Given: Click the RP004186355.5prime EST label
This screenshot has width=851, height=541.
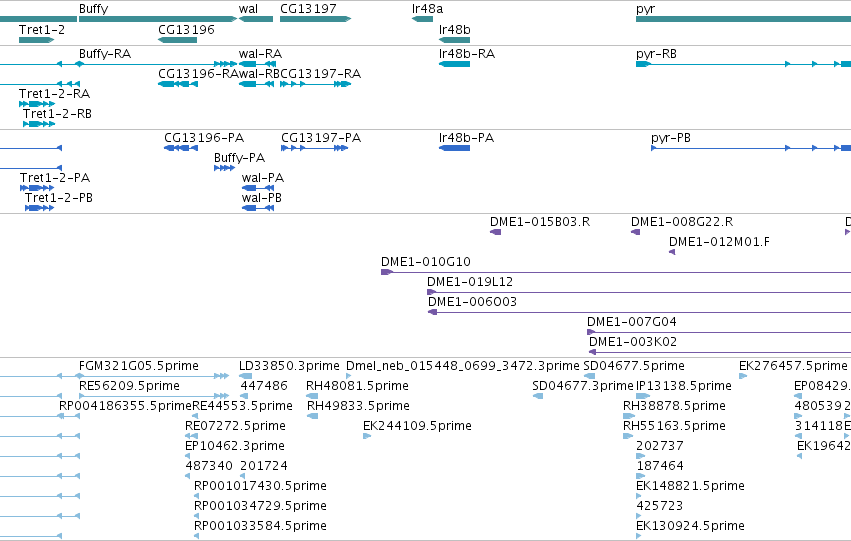Looking at the screenshot, I should pos(125,406).
